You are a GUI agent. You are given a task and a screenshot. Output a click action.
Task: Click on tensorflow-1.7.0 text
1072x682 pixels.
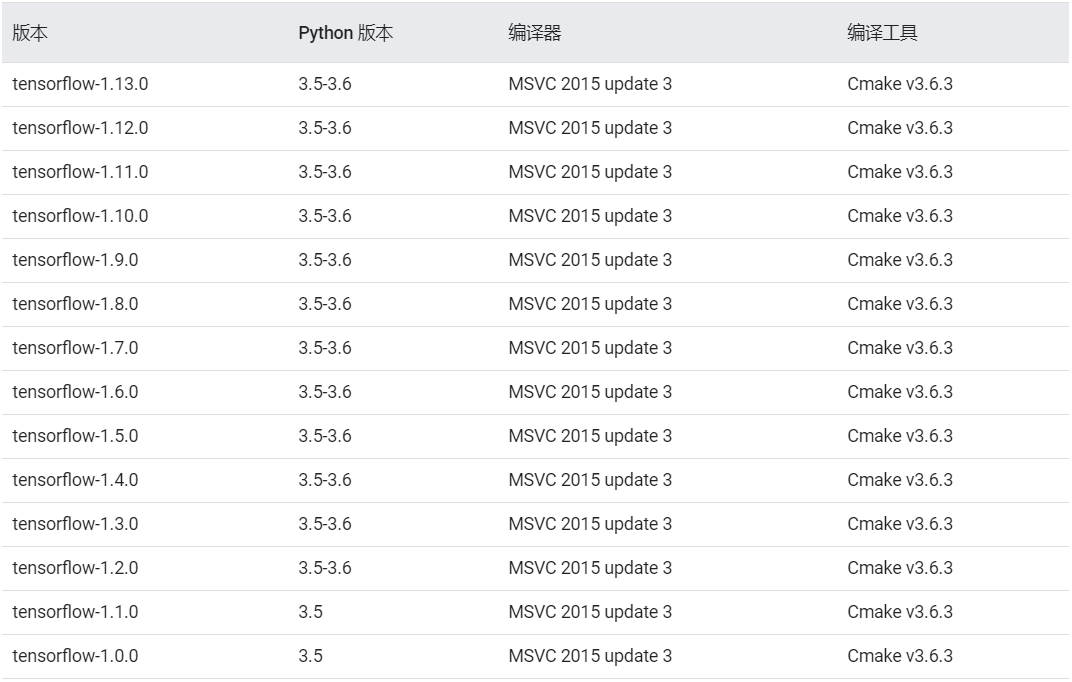[75, 348]
